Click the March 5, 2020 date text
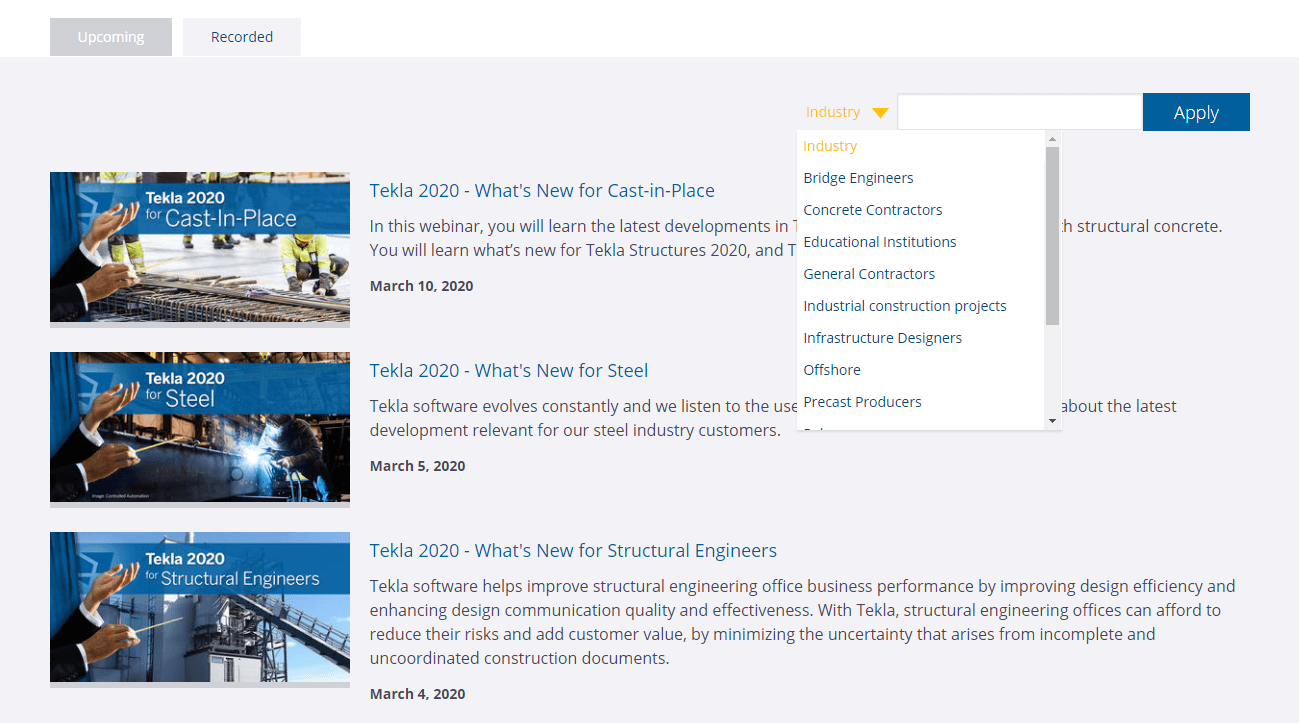The width and height of the screenshot is (1299, 723). pos(417,466)
